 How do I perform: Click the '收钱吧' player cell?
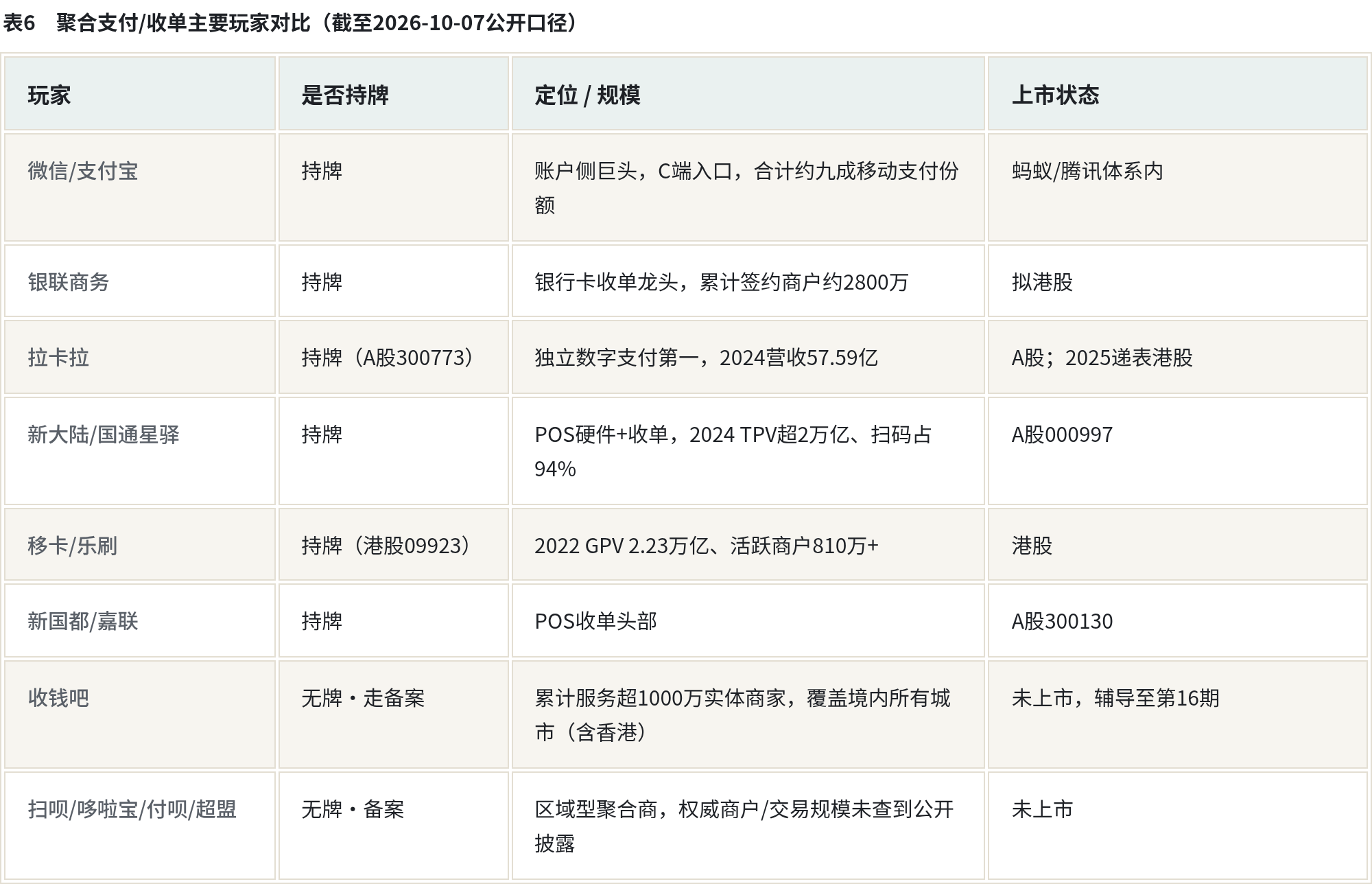pyautogui.click(x=140, y=714)
